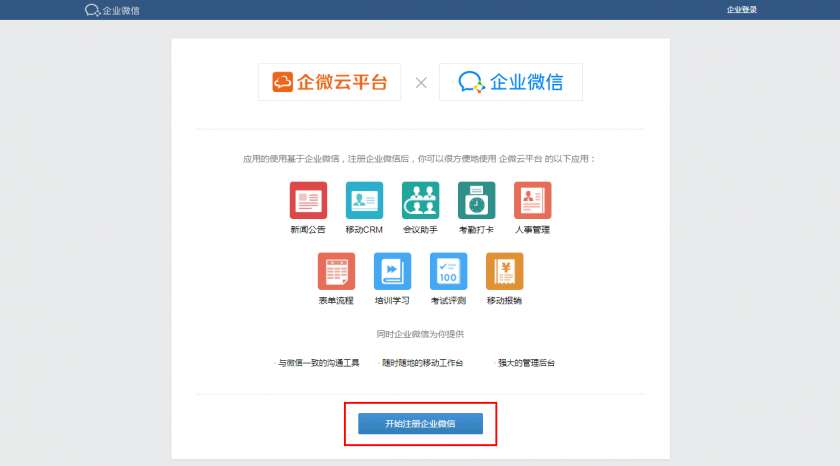Image resolution: width=840 pixels, height=466 pixels.
Task: Select the 会议助手 meeting assistant icon
Action: 421,200
